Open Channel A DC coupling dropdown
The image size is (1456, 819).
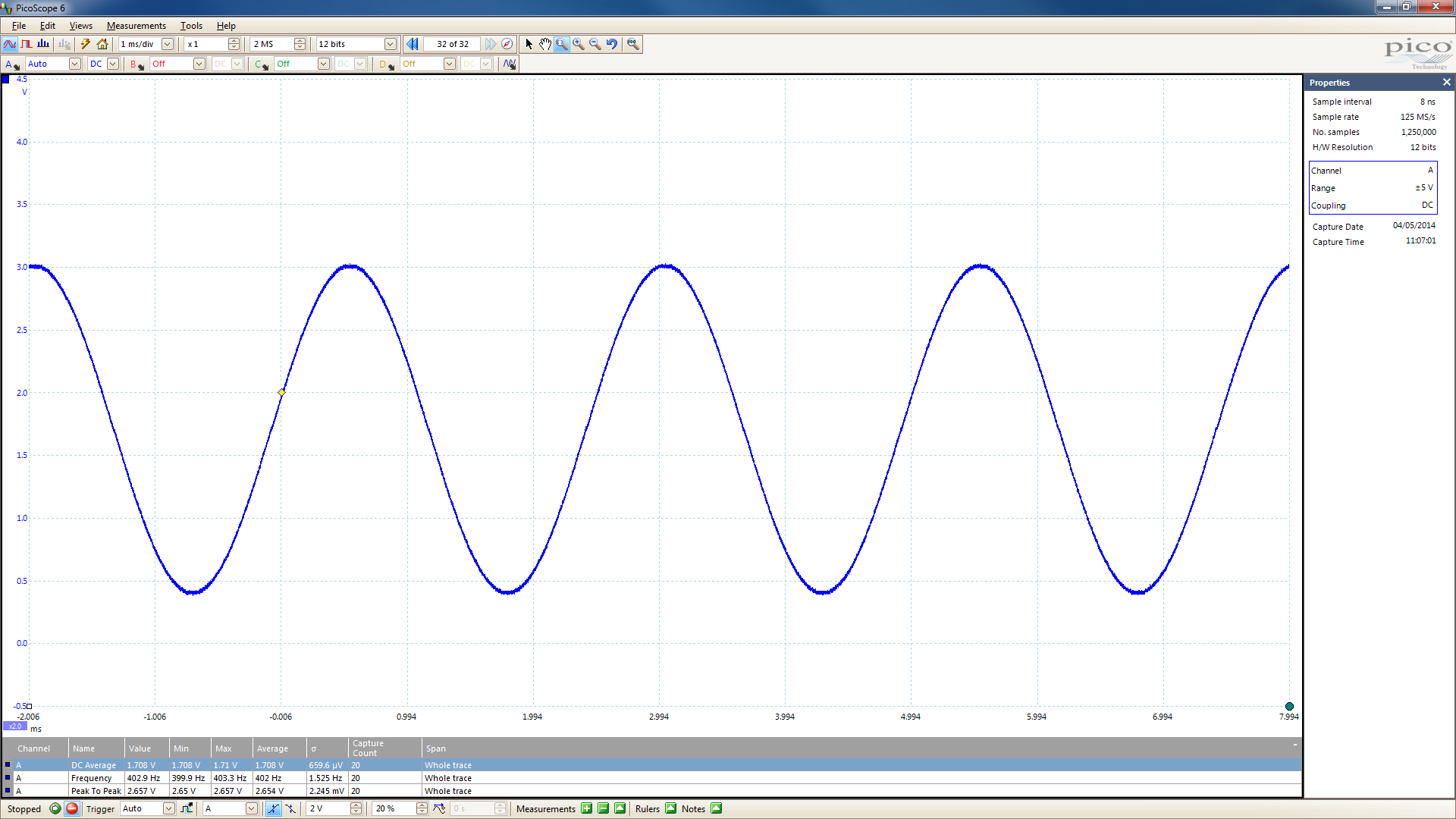[112, 64]
